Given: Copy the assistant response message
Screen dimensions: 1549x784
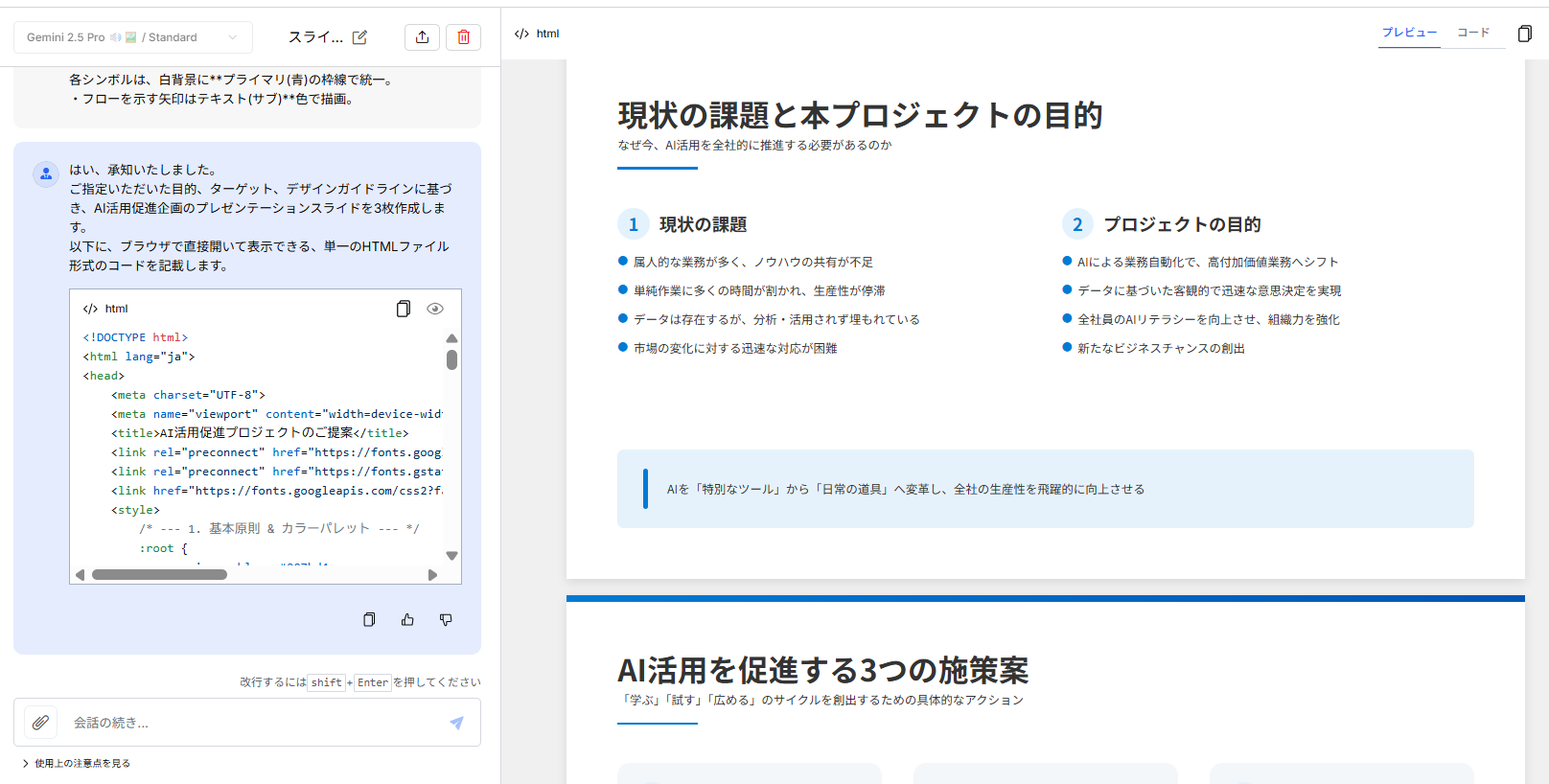Looking at the screenshot, I should [369, 620].
